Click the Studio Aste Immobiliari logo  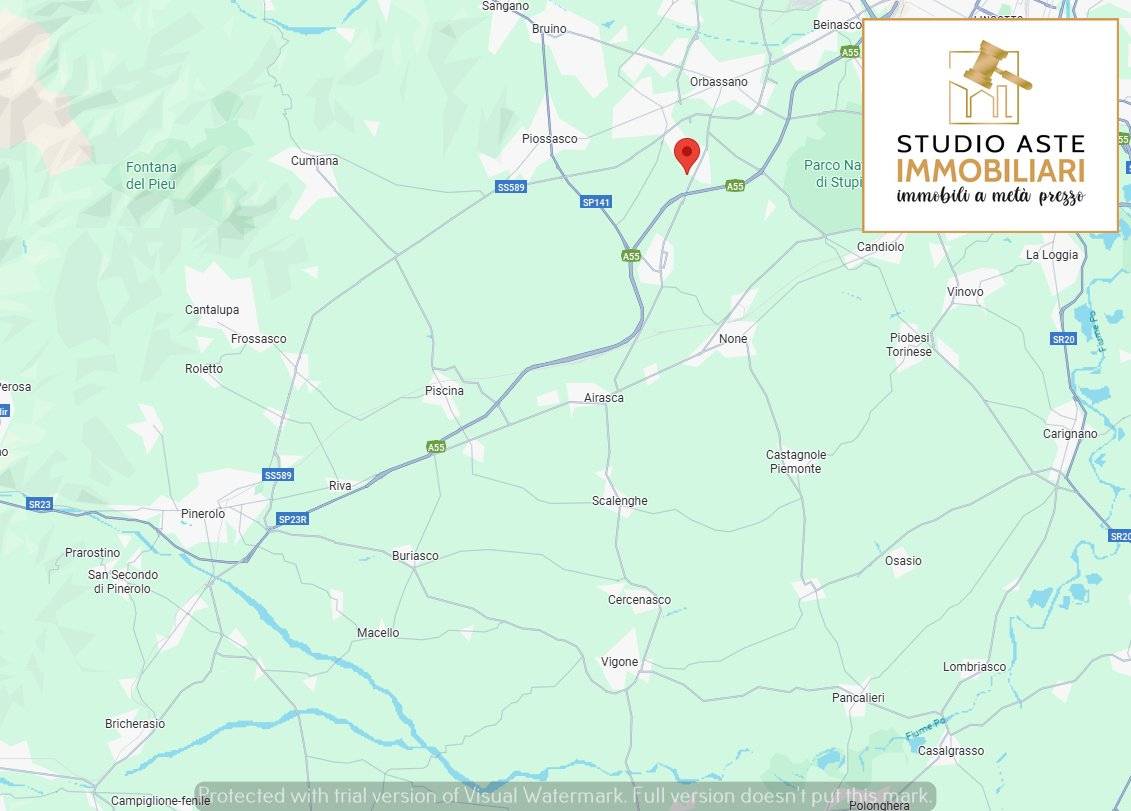pyautogui.click(x=990, y=126)
